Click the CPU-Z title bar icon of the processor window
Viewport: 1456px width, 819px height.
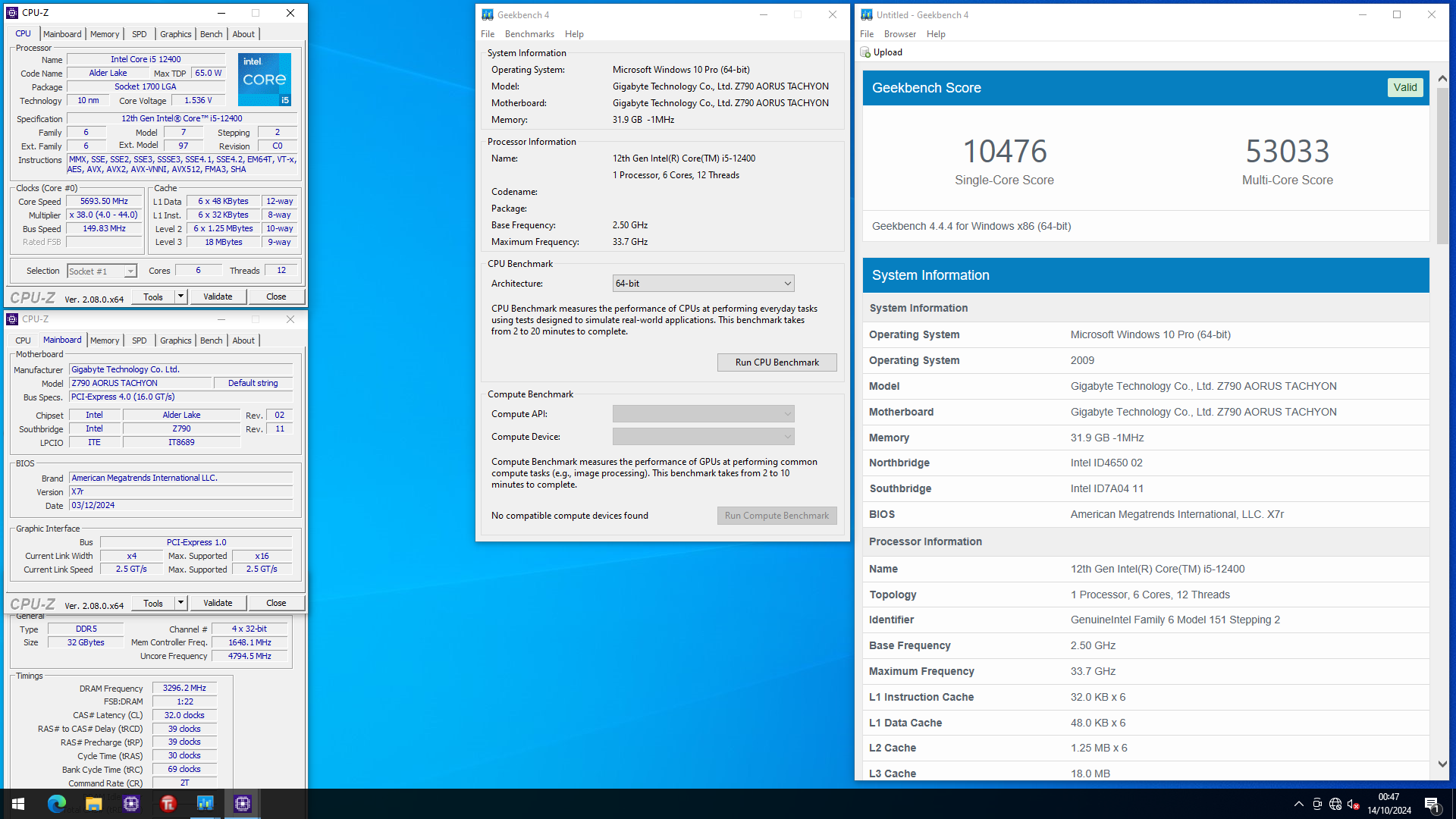(12, 13)
